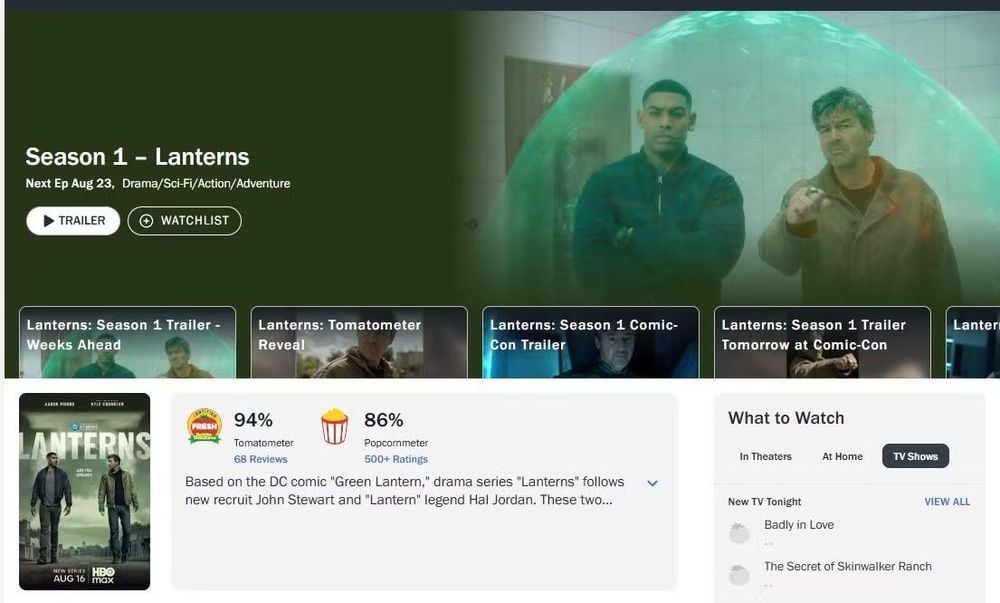Screen dimensions: 1000x603
Task: Open The Secret of Skinwalker Ranch listing
Action: point(848,566)
